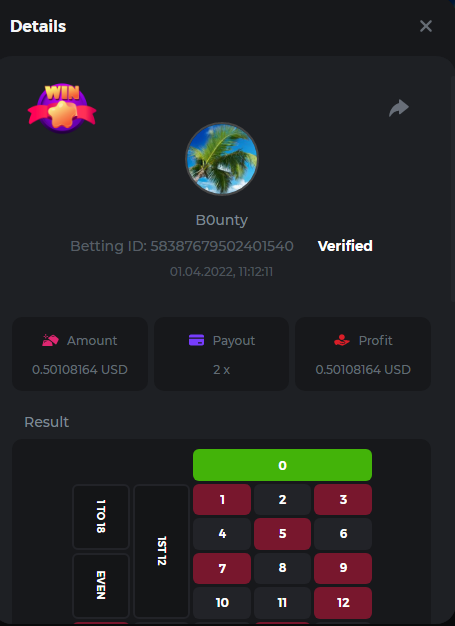Click the vertical scrollbar on the right
455x626 pixels.
click(453, 188)
